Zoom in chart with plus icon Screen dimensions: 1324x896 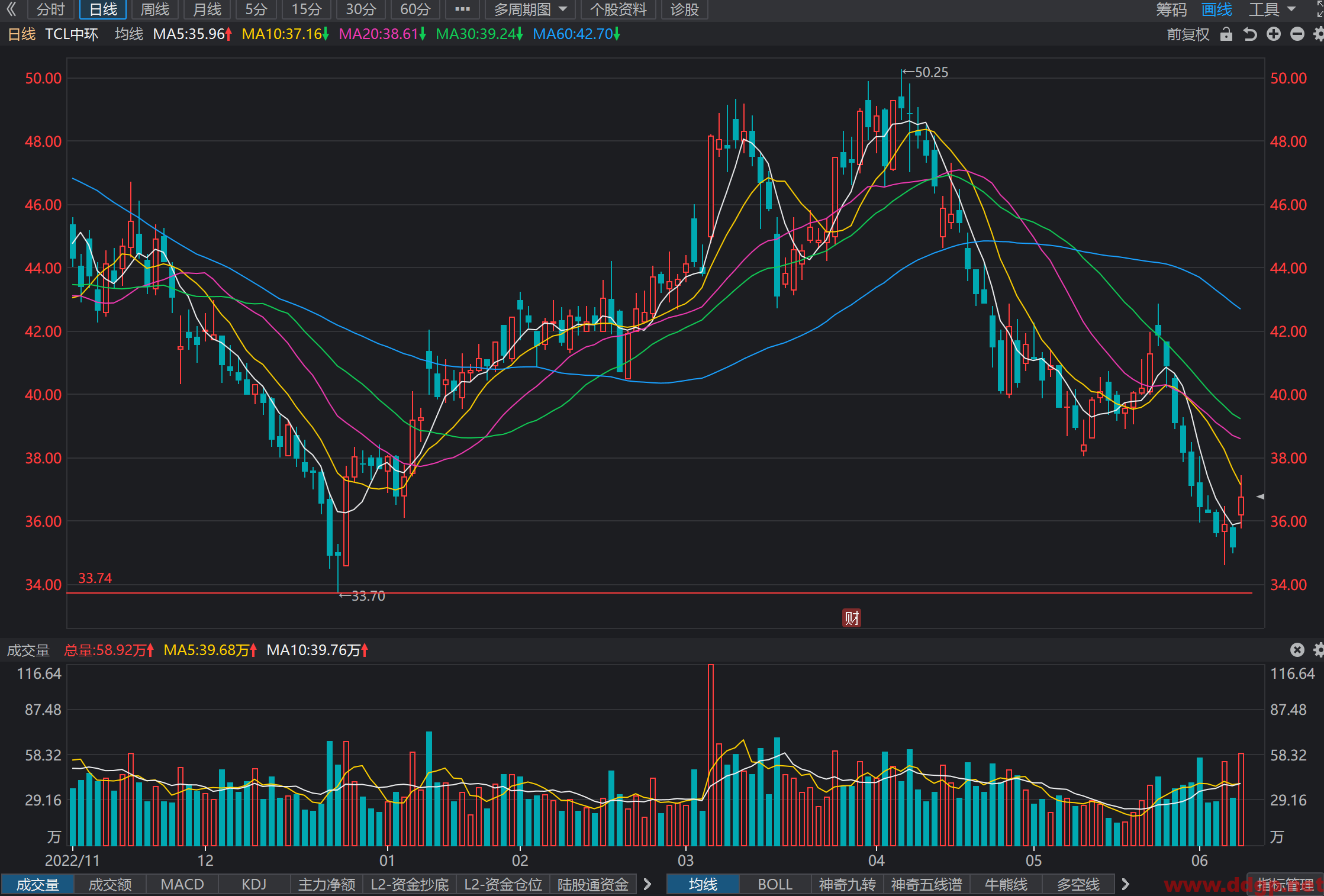1274,34
